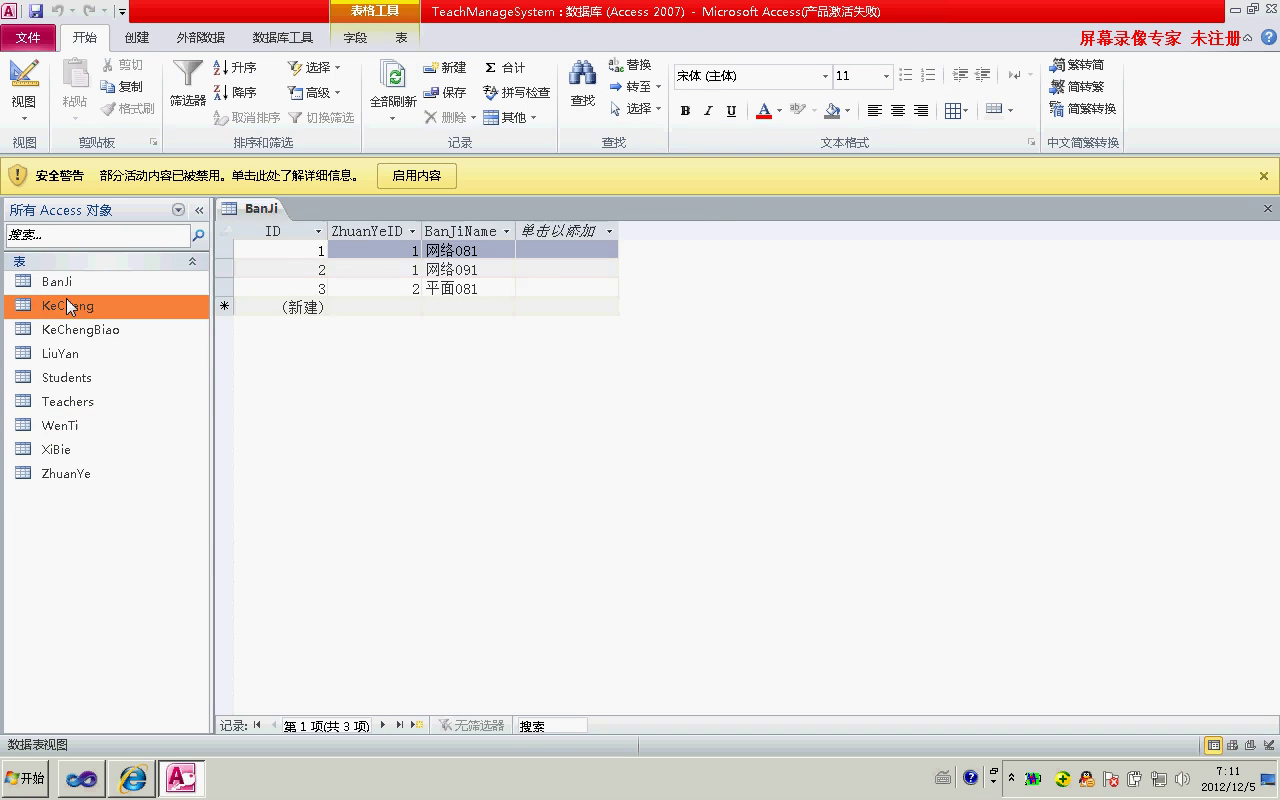Center align text
The width and height of the screenshot is (1280, 800).
click(x=898, y=111)
